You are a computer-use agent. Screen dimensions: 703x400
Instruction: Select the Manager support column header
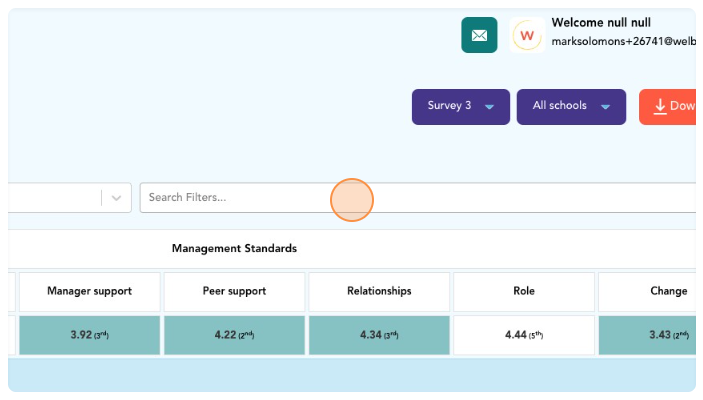pyautogui.click(x=89, y=292)
